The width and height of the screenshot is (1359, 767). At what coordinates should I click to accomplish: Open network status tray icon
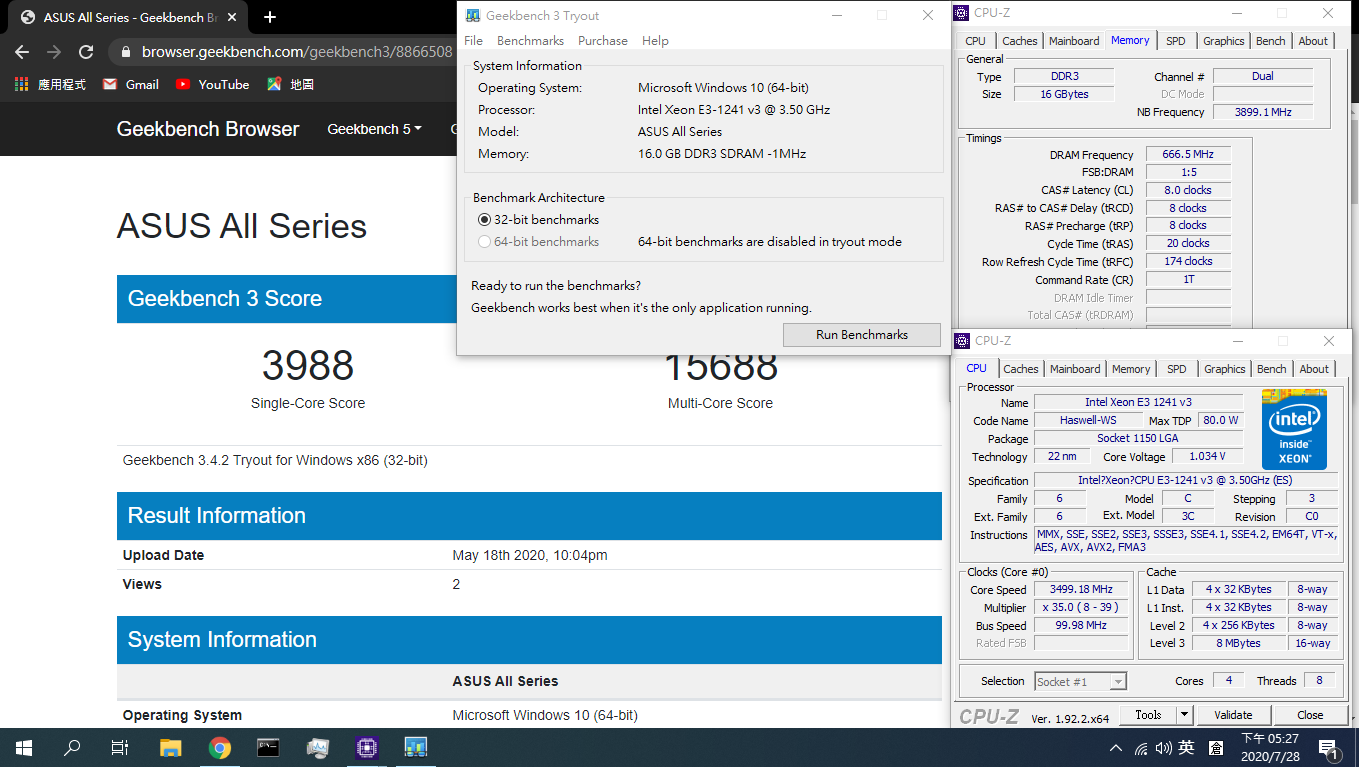(1141, 748)
